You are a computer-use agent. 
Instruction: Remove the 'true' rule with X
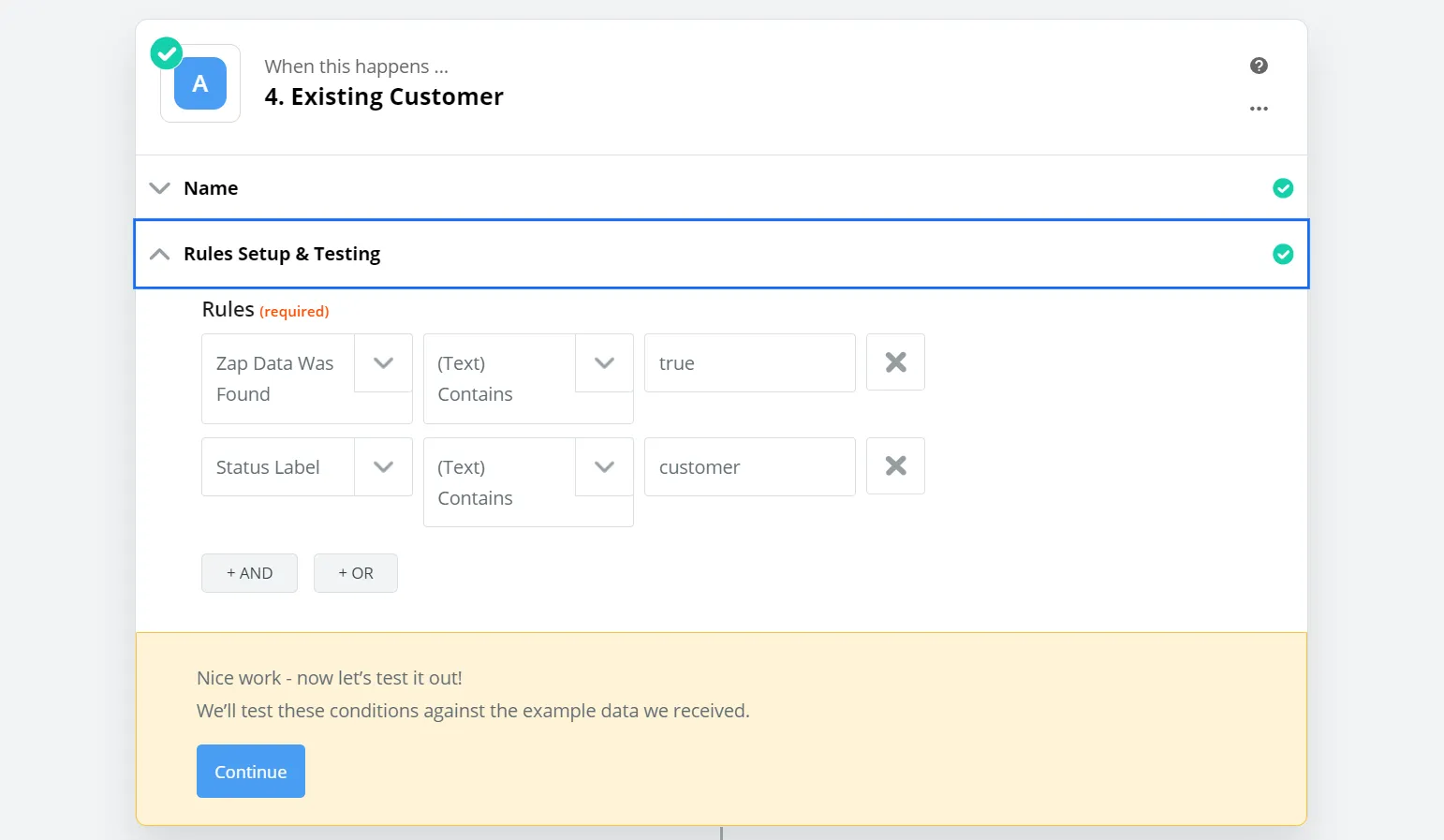895,362
